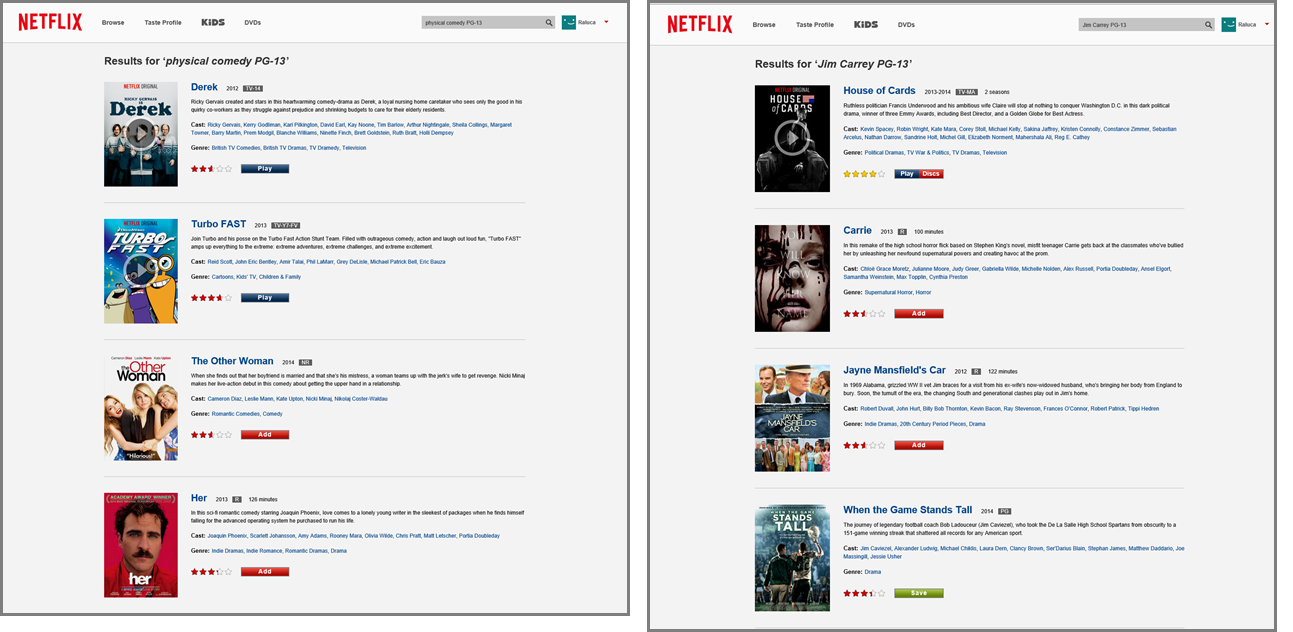The height and width of the screenshot is (632, 1293).
Task: Open the Carrie title link
Action: 857,230
